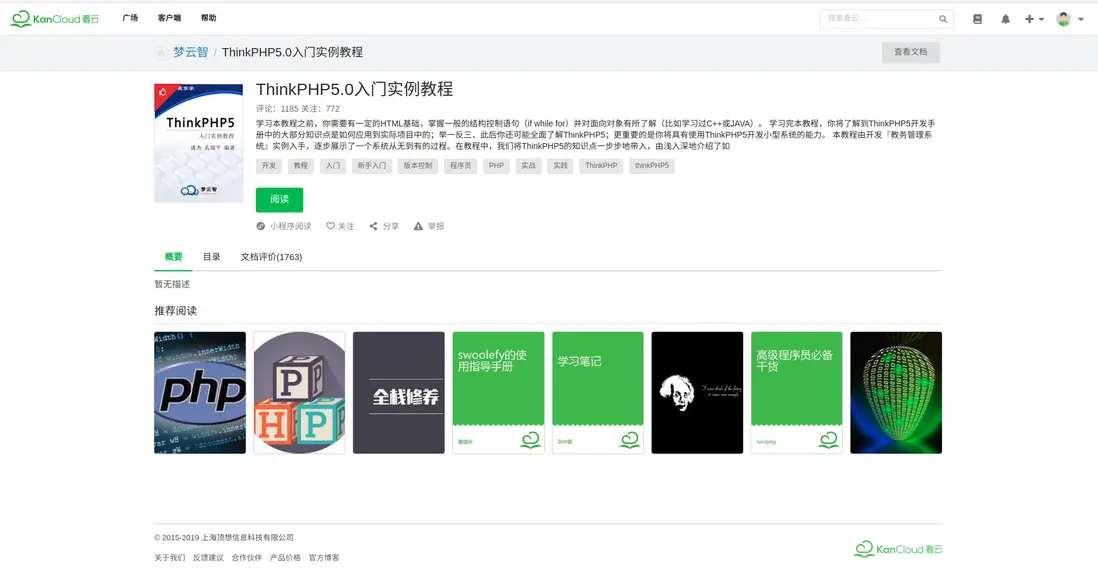The height and width of the screenshot is (586, 1098).
Task: Click the 推荐阅读 section heading
Action: [175, 311]
